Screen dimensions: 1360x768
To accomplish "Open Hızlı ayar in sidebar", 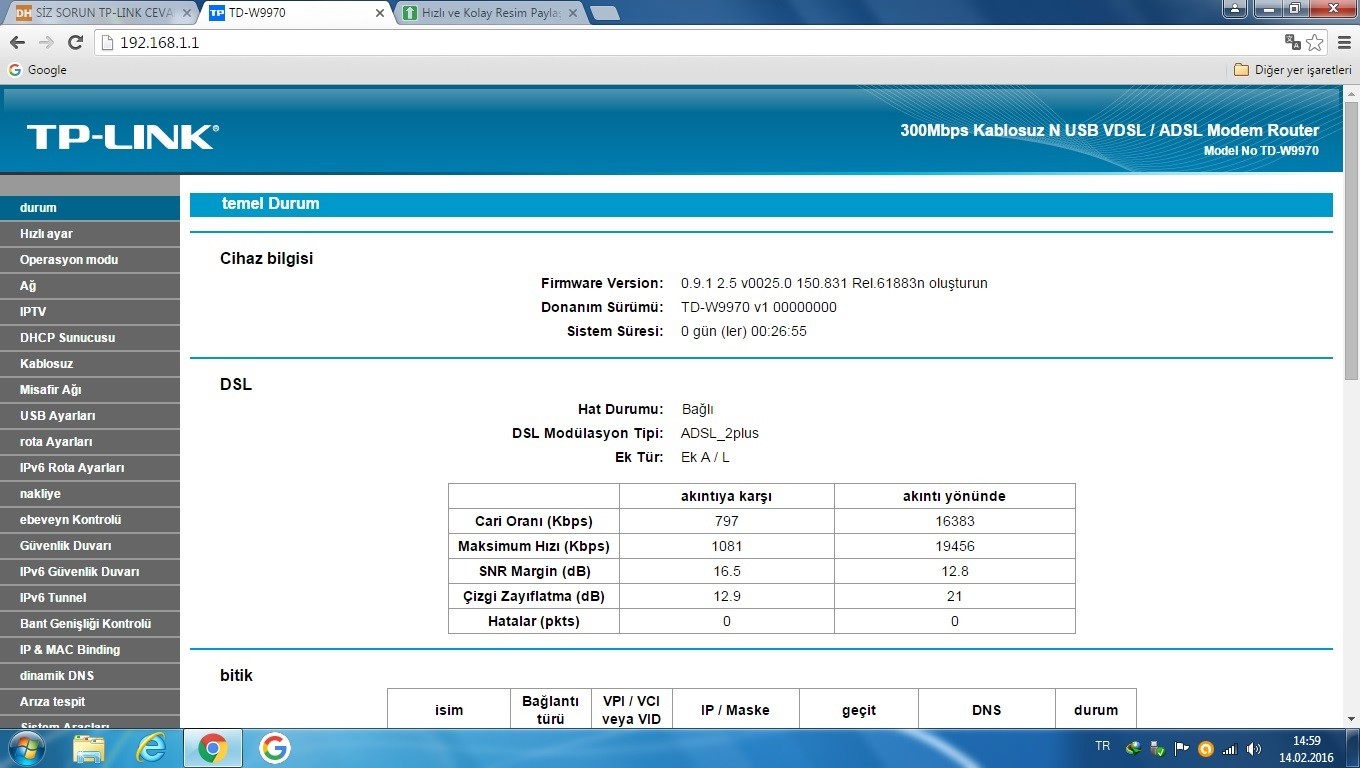I will (90, 233).
